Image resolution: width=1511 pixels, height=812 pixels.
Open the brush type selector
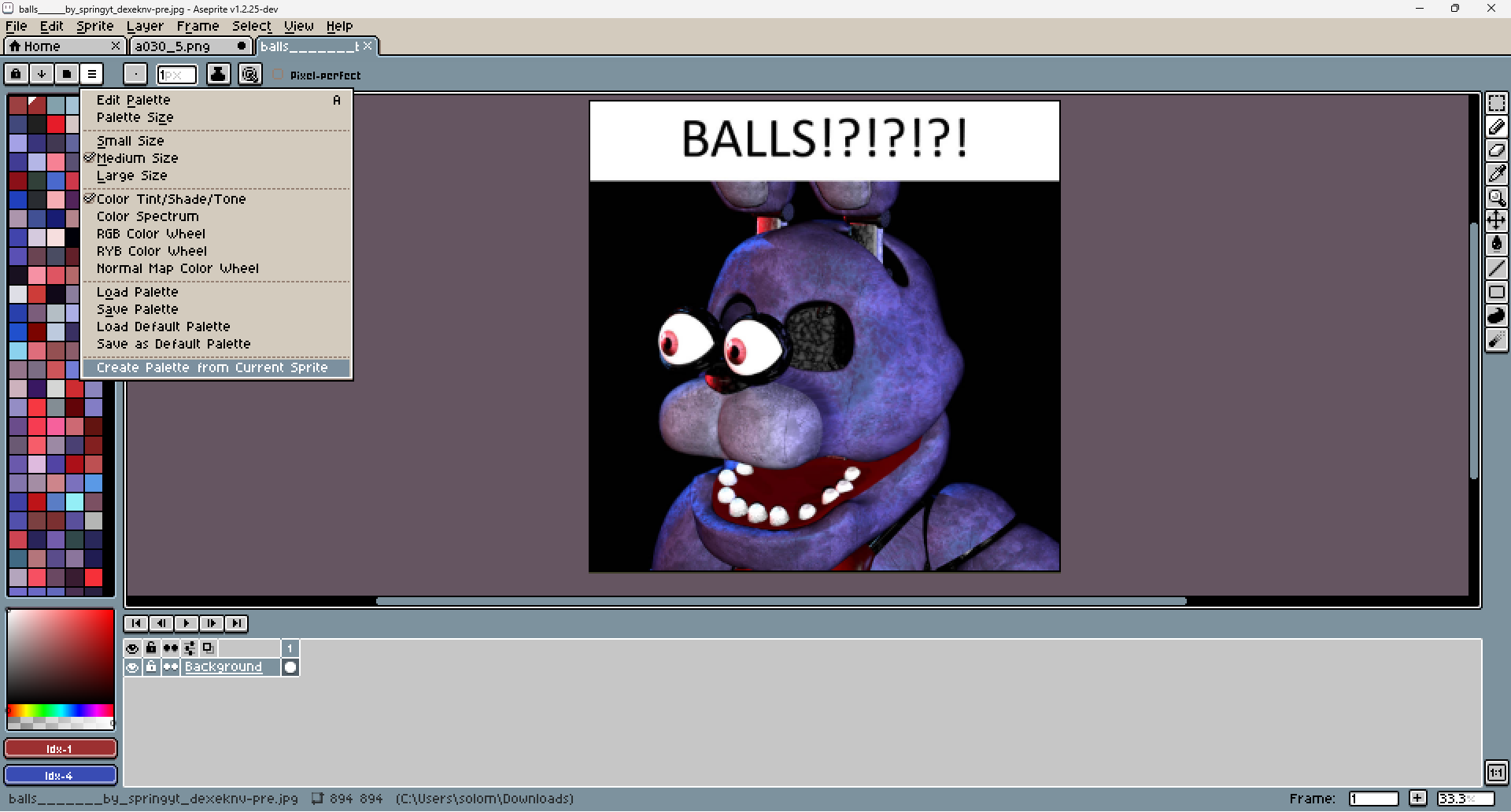pos(135,74)
